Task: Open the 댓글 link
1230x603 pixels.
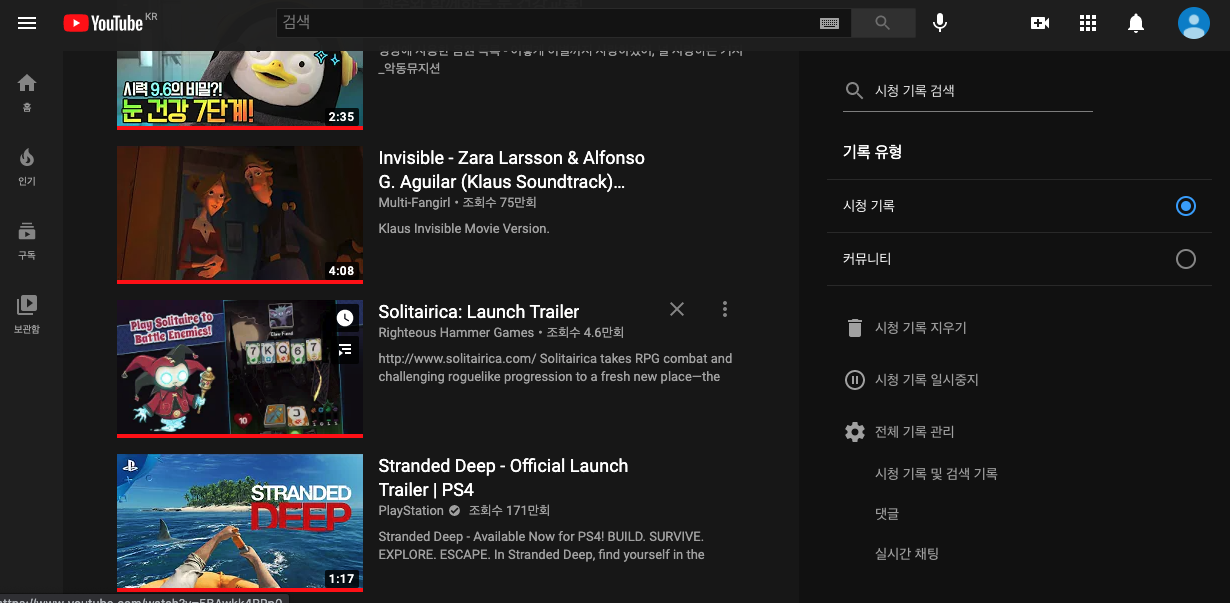Action: [x=887, y=514]
